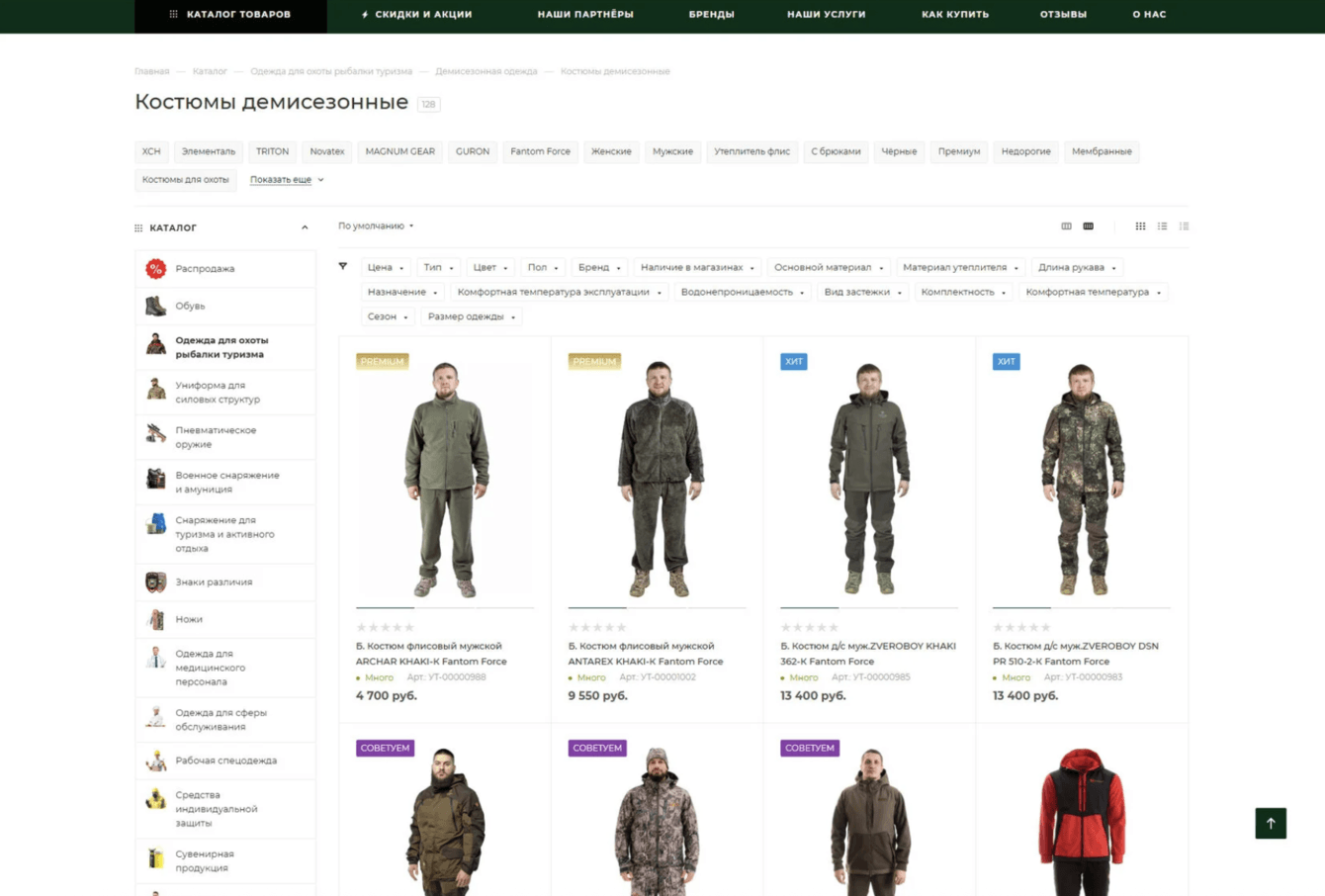Screen dimensions: 1325x896
Task: Click the boot icon next to Обувь
Action: [155, 307]
